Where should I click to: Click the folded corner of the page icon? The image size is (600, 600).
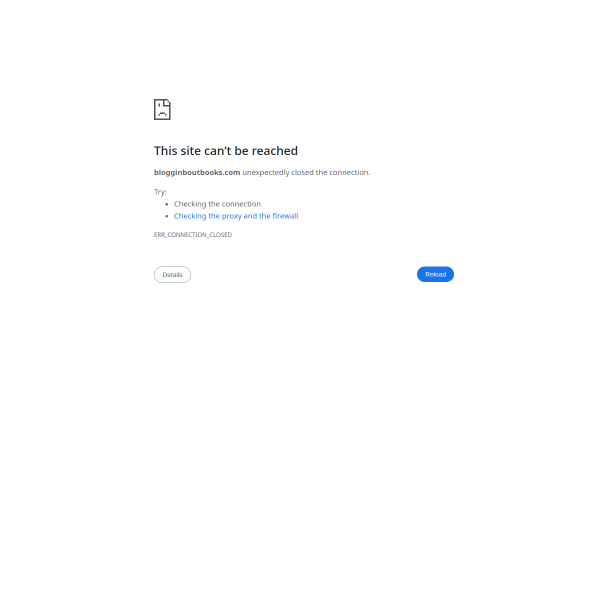(167, 103)
